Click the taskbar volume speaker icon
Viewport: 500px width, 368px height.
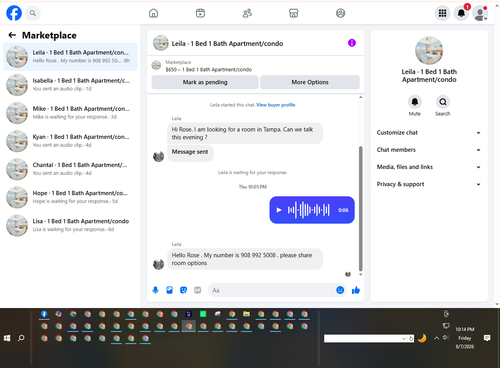coord(446,338)
